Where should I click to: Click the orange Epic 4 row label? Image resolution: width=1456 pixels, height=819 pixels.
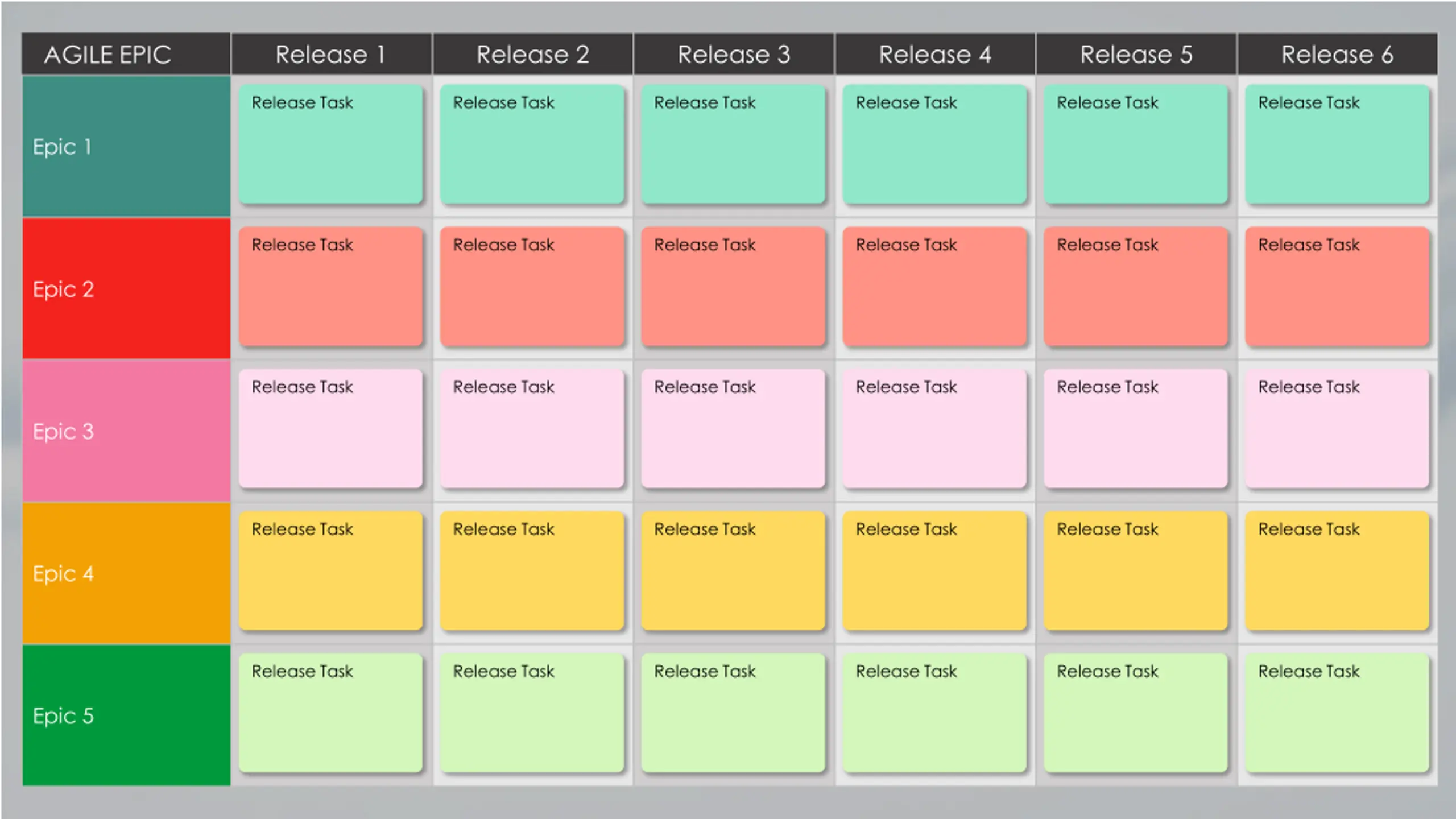coord(126,573)
